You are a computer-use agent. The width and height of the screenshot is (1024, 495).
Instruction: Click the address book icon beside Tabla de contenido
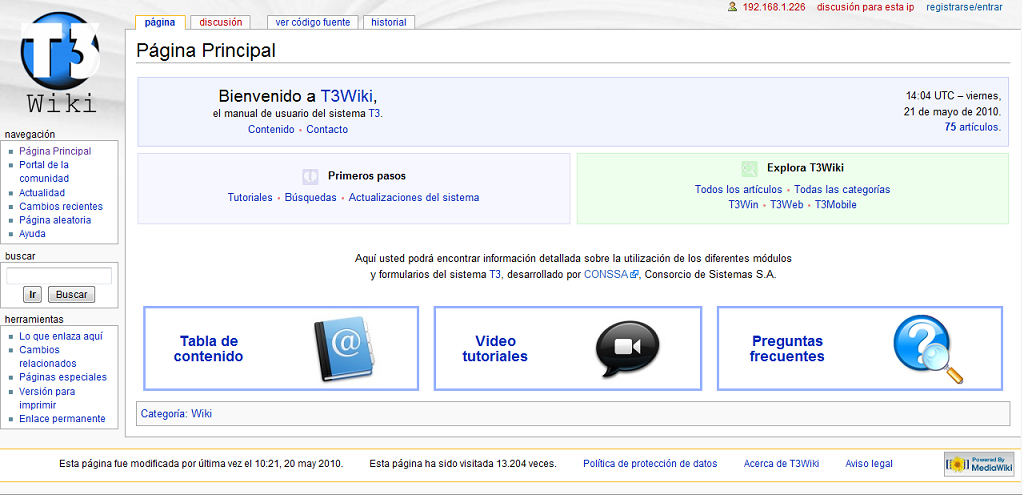coord(344,349)
